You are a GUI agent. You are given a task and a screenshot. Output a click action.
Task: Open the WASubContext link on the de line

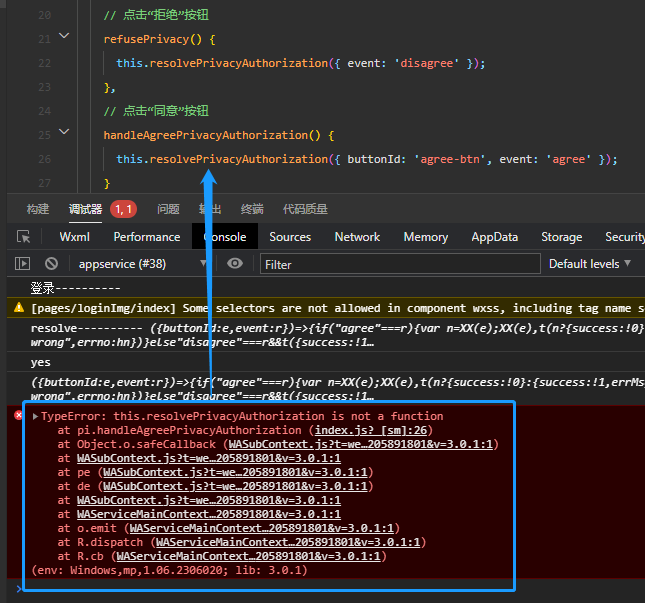tap(235, 486)
